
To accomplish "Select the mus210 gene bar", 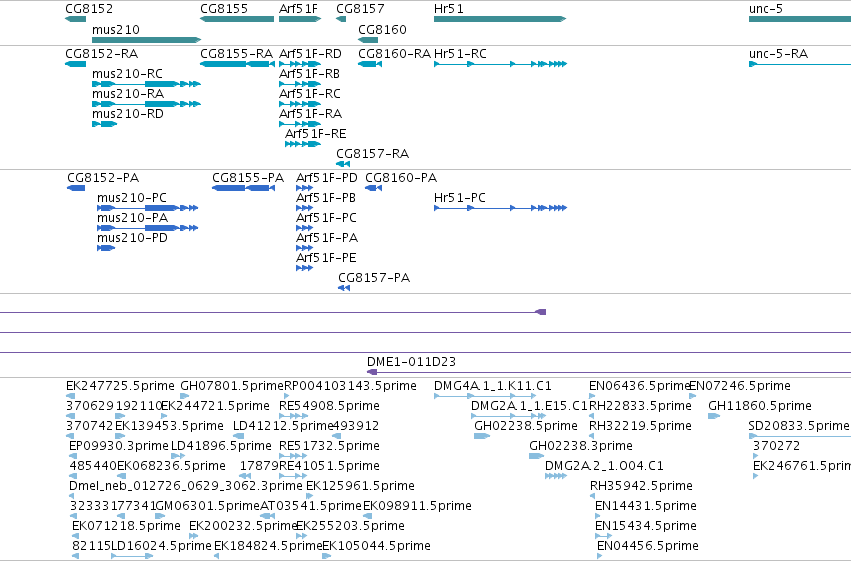I will pos(147,40).
